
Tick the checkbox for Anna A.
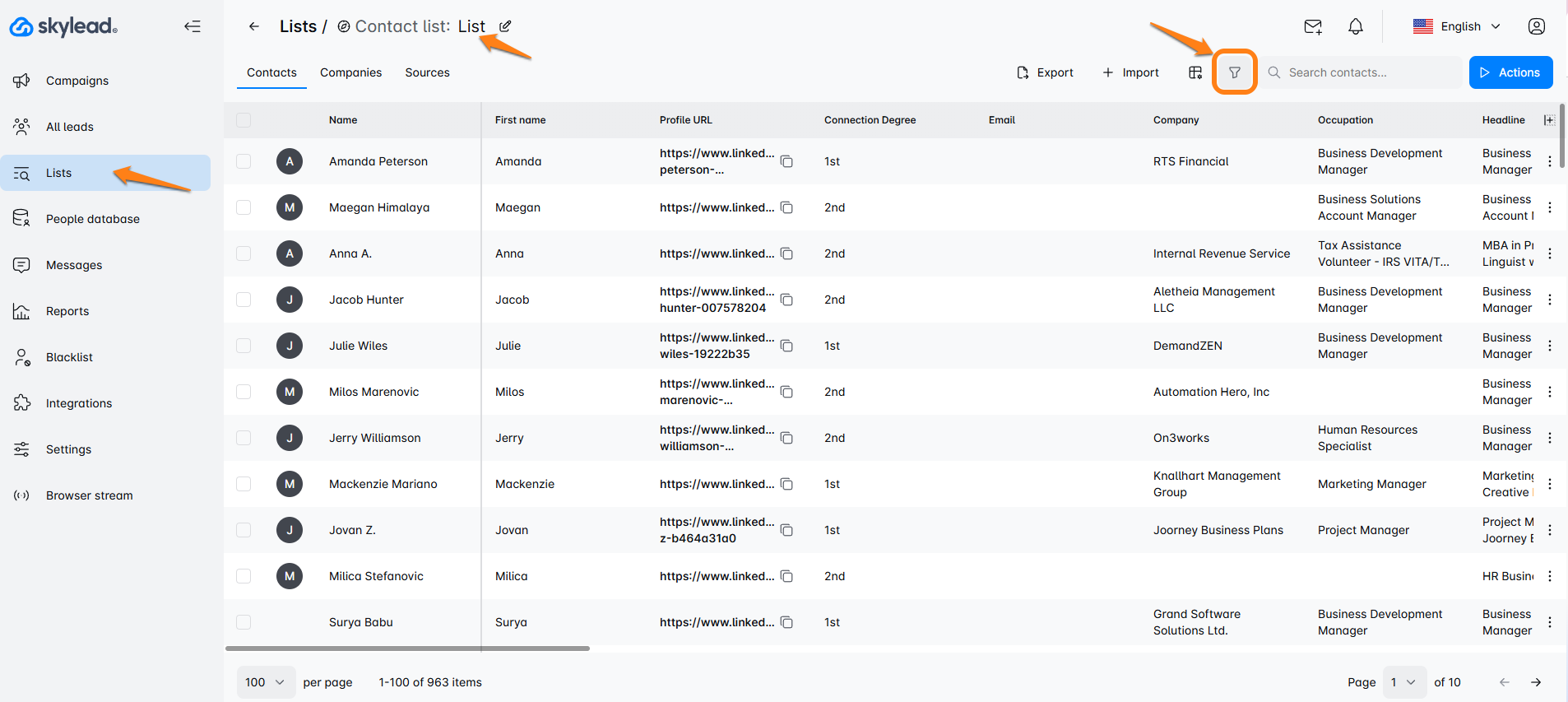pos(244,253)
